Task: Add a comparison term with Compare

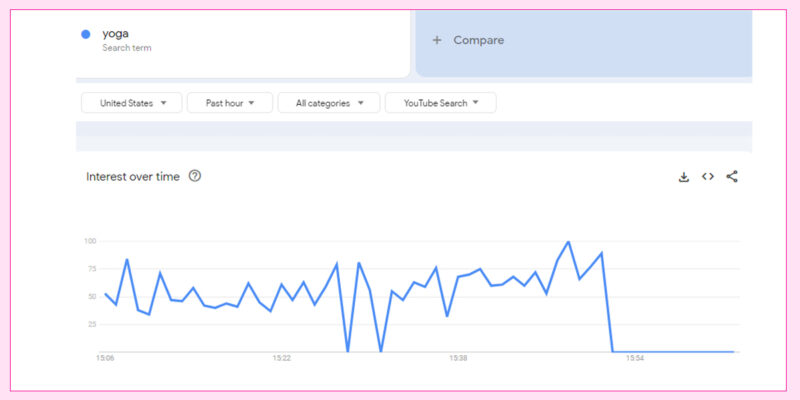Action: pyautogui.click(x=469, y=40)
